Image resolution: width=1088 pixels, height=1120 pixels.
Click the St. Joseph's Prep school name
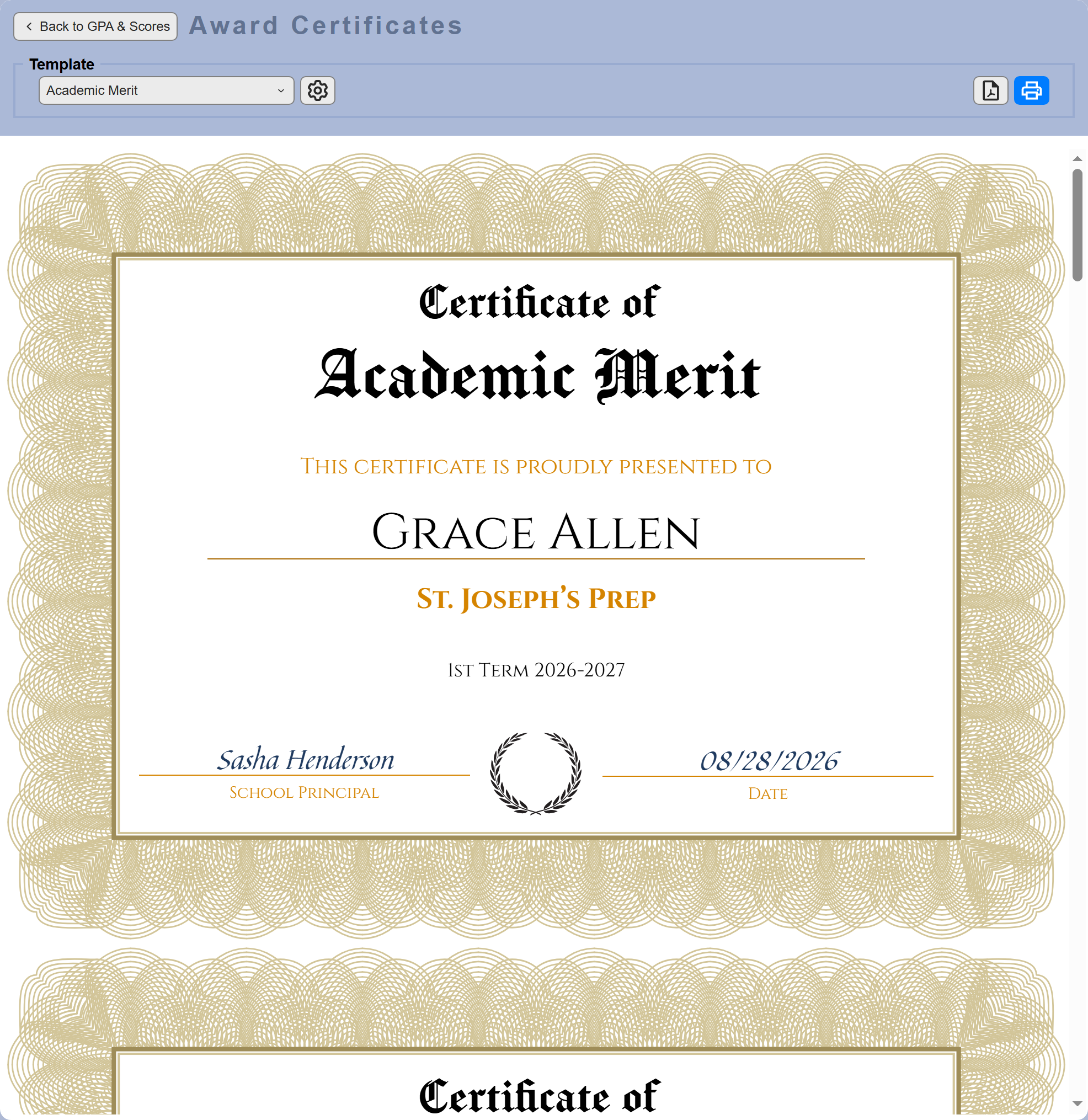pos(536,598)
